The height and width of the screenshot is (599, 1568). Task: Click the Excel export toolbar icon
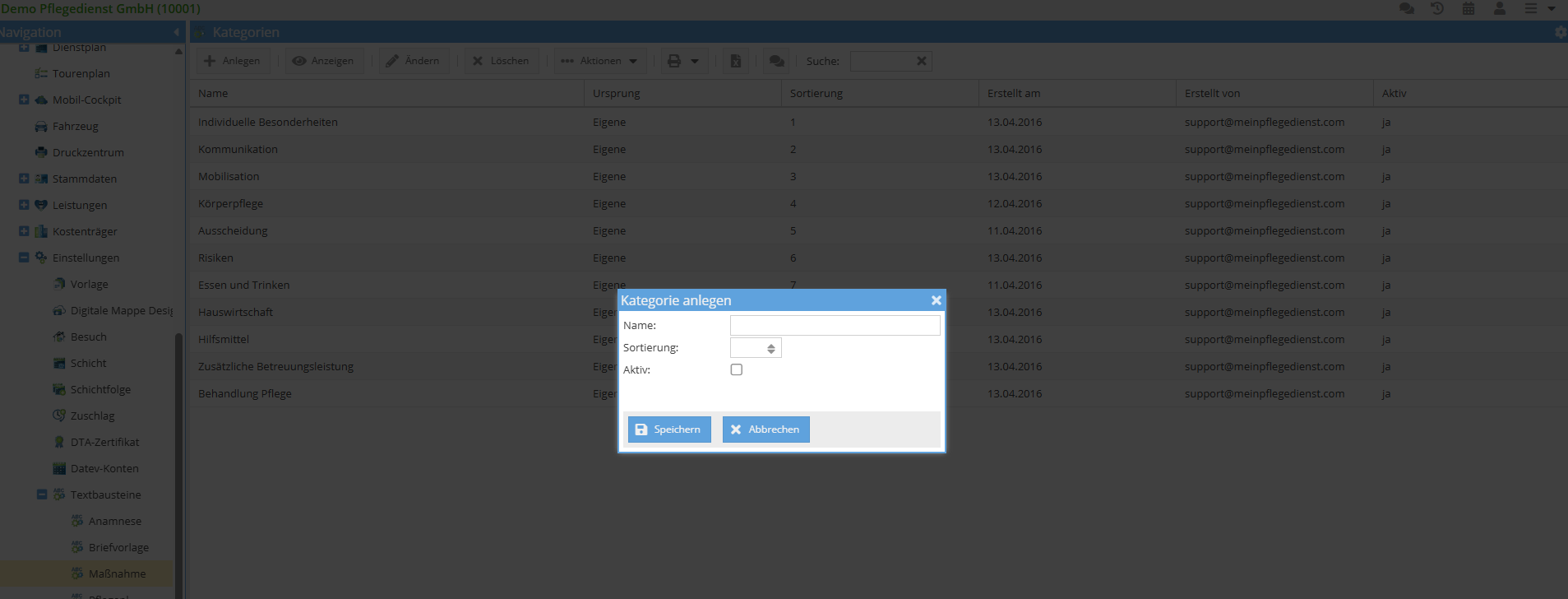click(x=736, y=61)
